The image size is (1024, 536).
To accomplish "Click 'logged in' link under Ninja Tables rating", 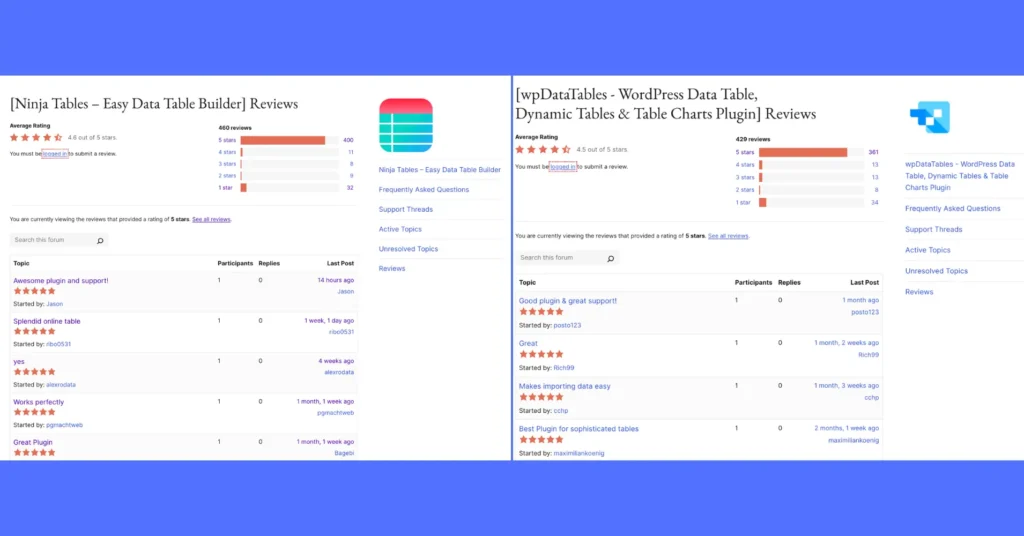I will [x=55, y=154].
